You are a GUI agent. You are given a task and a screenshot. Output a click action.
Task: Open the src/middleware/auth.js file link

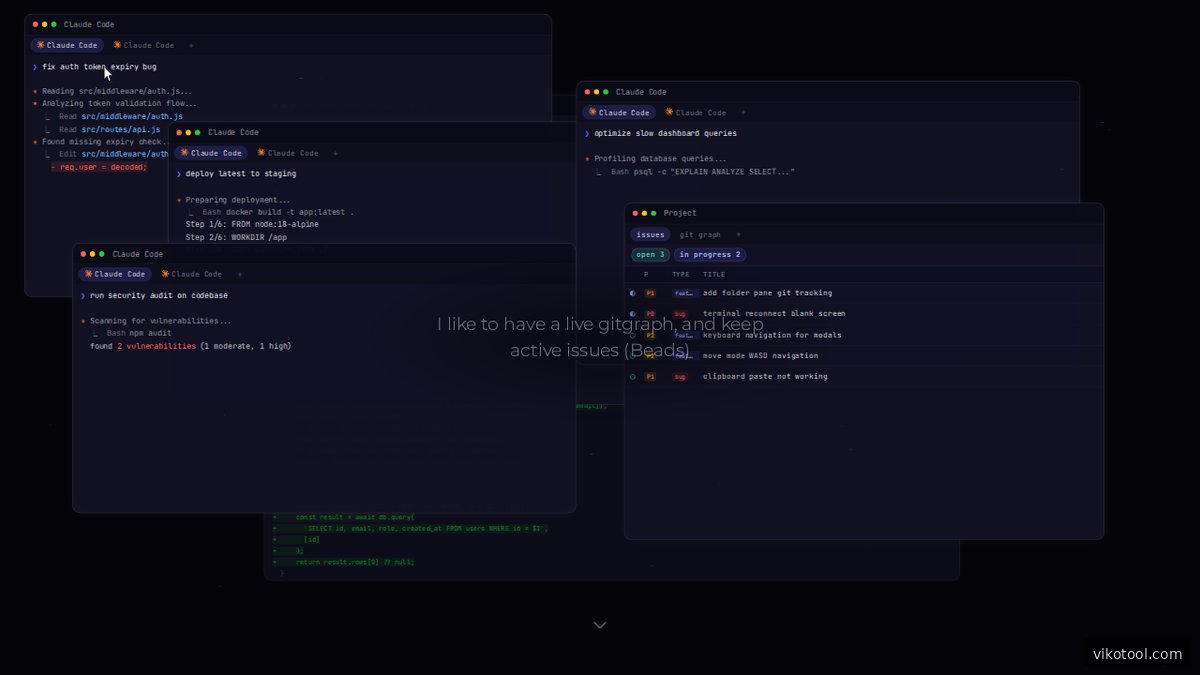pos(132,115)
